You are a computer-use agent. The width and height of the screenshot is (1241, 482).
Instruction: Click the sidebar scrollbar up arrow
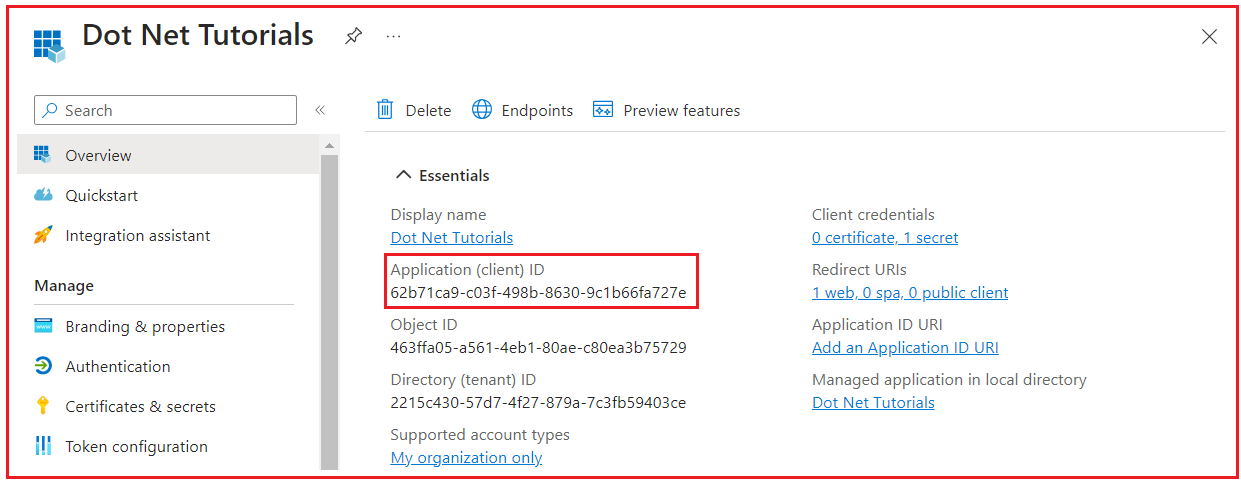[329, 146]
